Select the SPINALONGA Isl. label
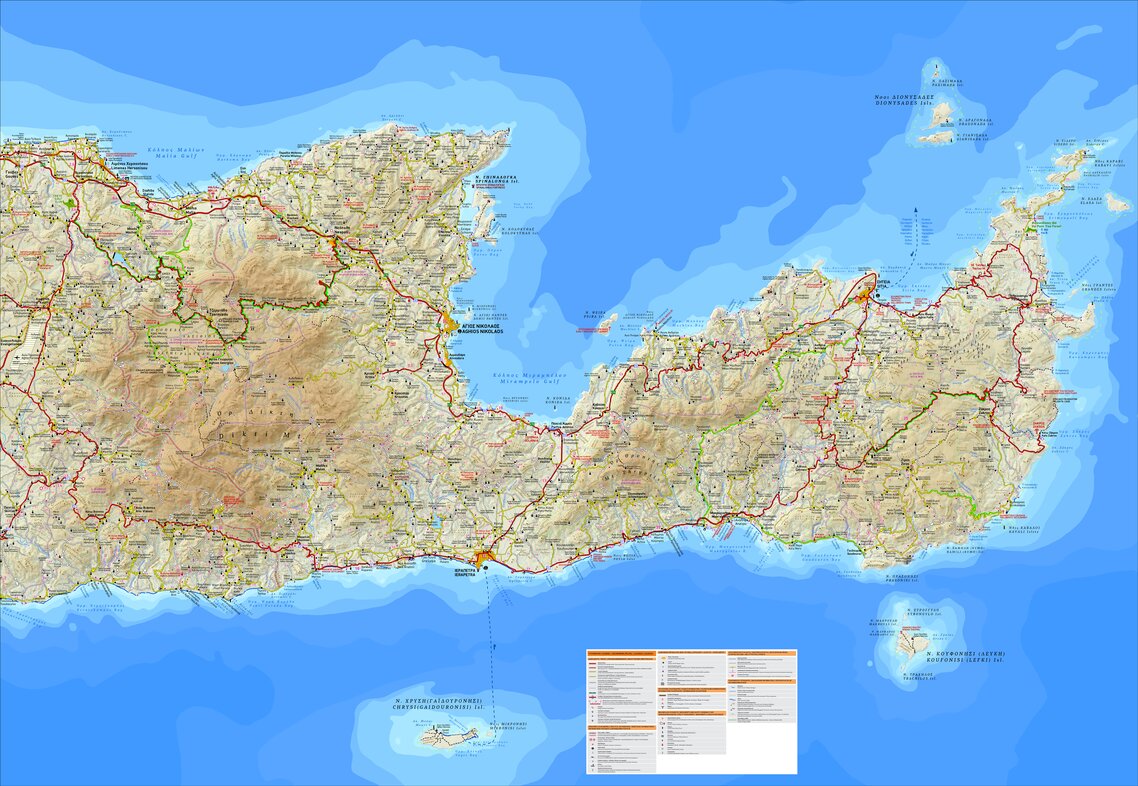 pyautogui.click(x=499, y=179)
